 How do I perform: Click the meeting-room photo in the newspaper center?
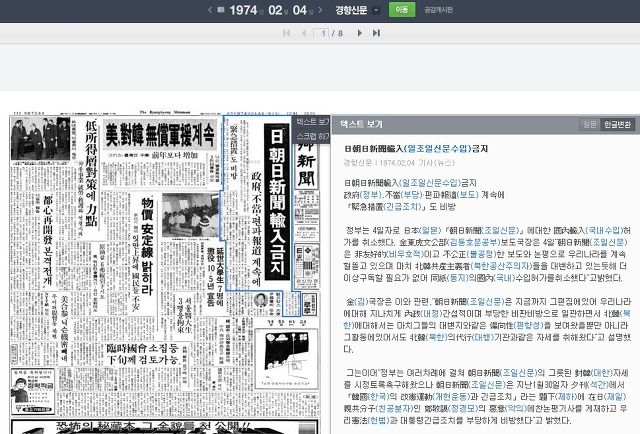[190, 215]
